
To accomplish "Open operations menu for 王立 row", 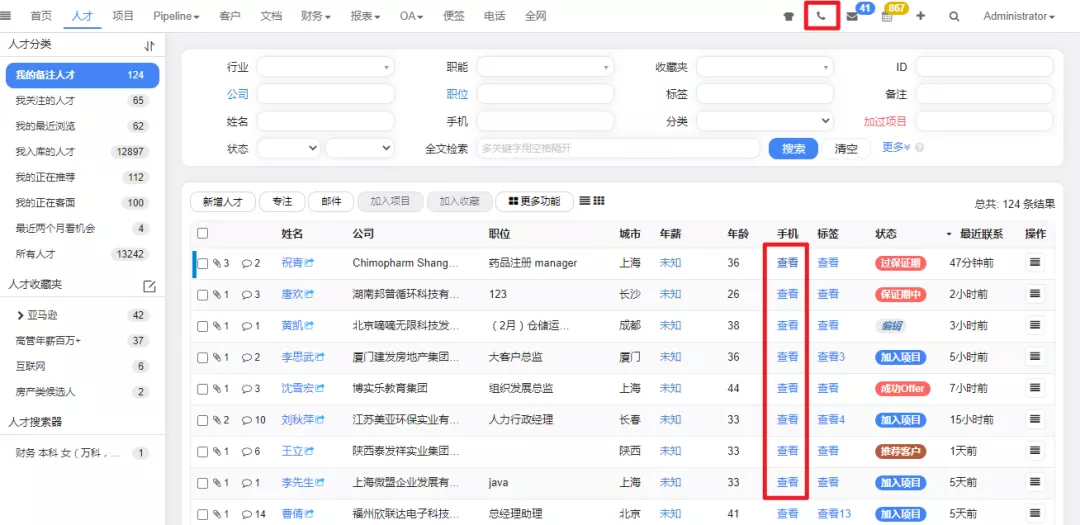I will point(1035,451).
